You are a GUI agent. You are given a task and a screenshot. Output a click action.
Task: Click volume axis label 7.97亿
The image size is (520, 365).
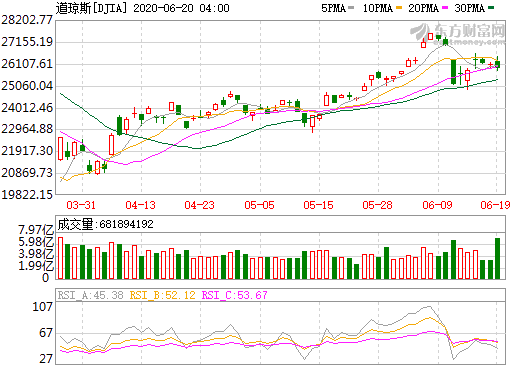(x=36, y=230)
